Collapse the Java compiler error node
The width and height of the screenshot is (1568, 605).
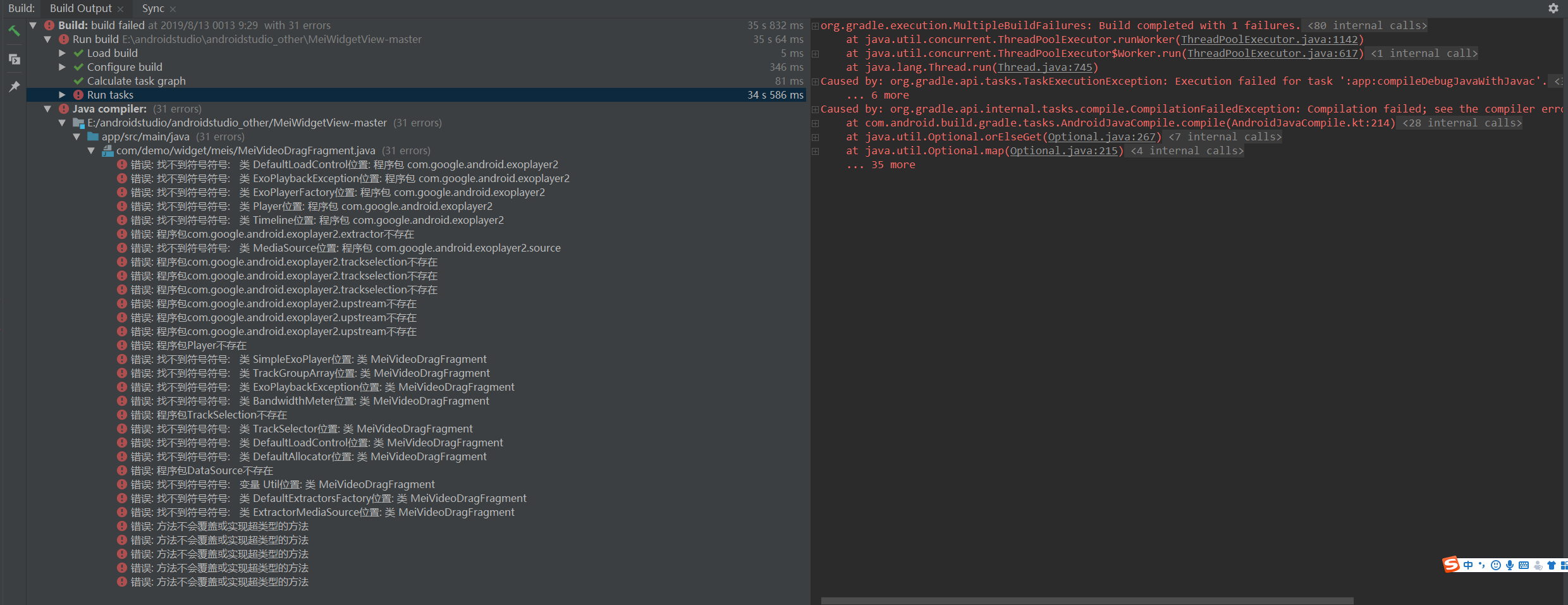[48, 108]
